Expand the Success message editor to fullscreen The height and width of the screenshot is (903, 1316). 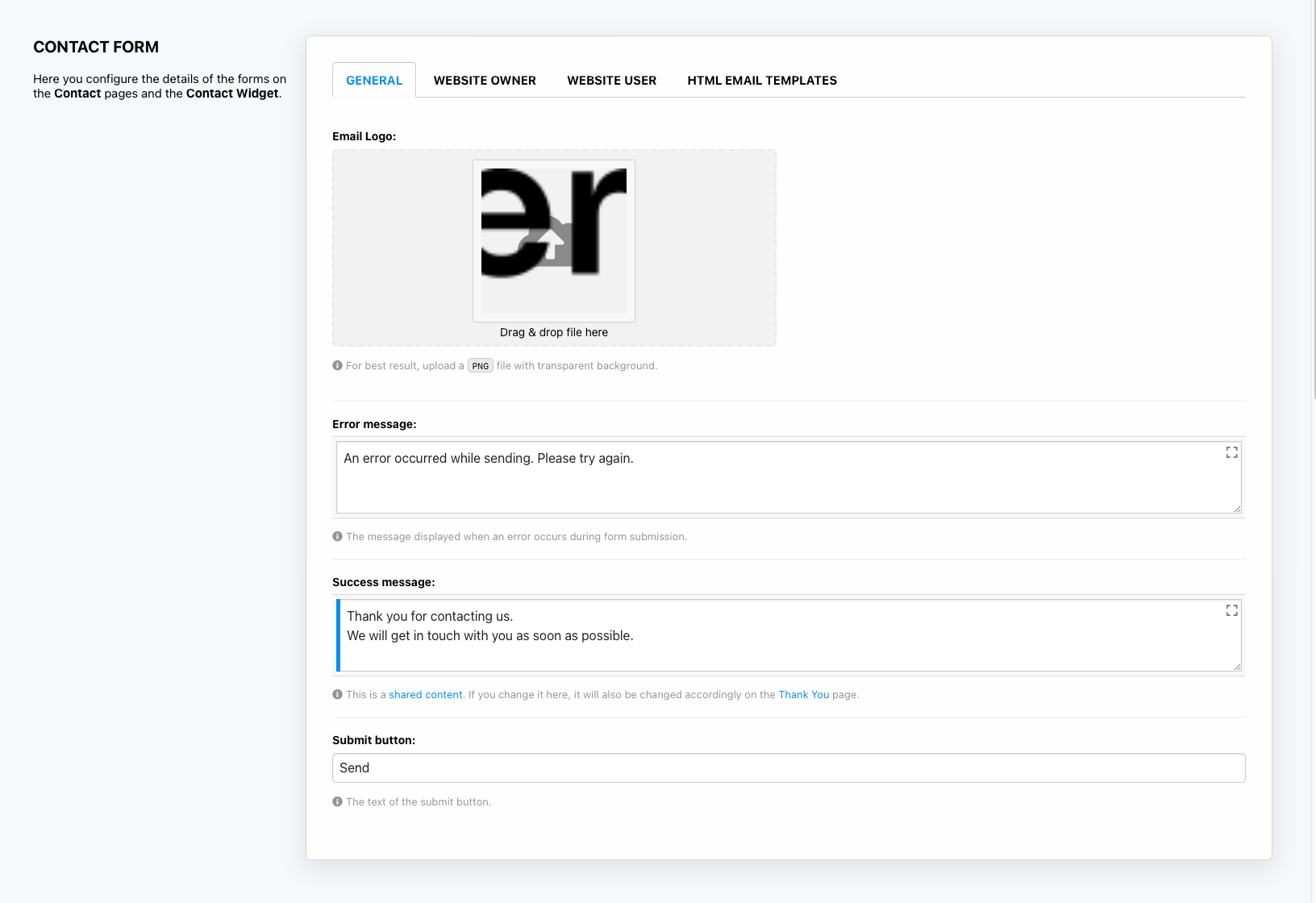(x=1231, y=610)
